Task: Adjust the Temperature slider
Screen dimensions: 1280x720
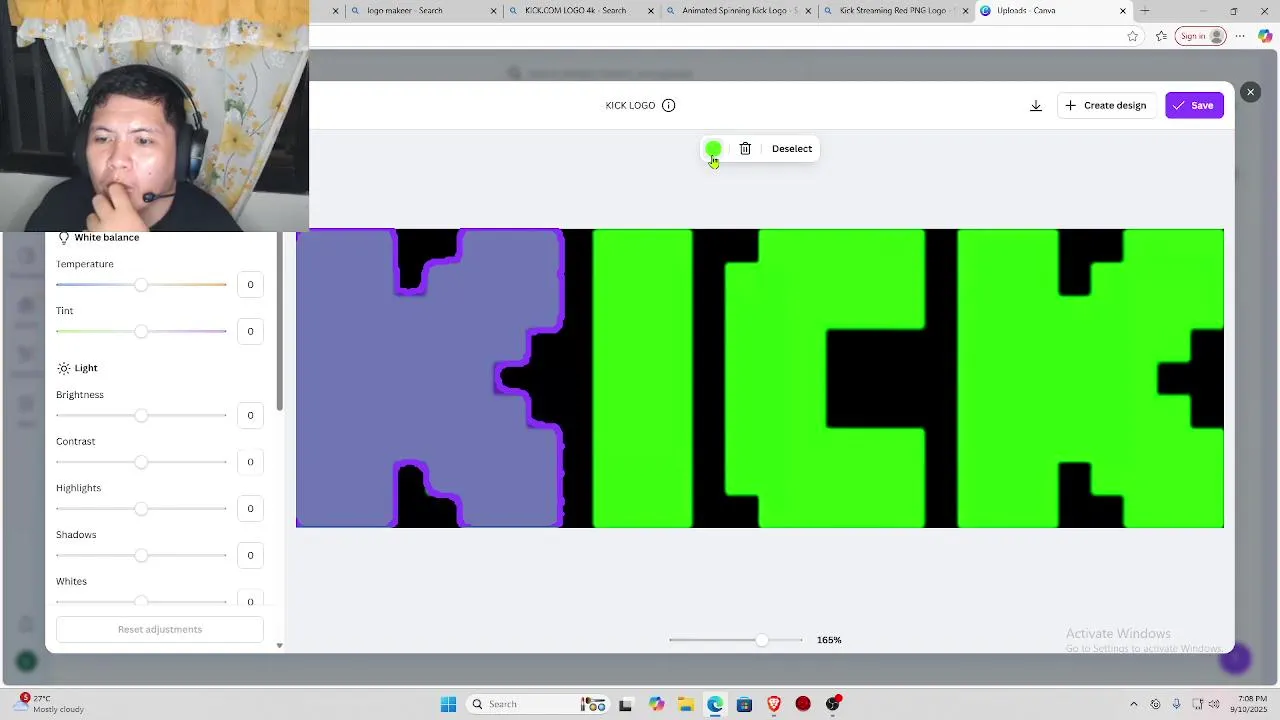Action: [141, 285]
